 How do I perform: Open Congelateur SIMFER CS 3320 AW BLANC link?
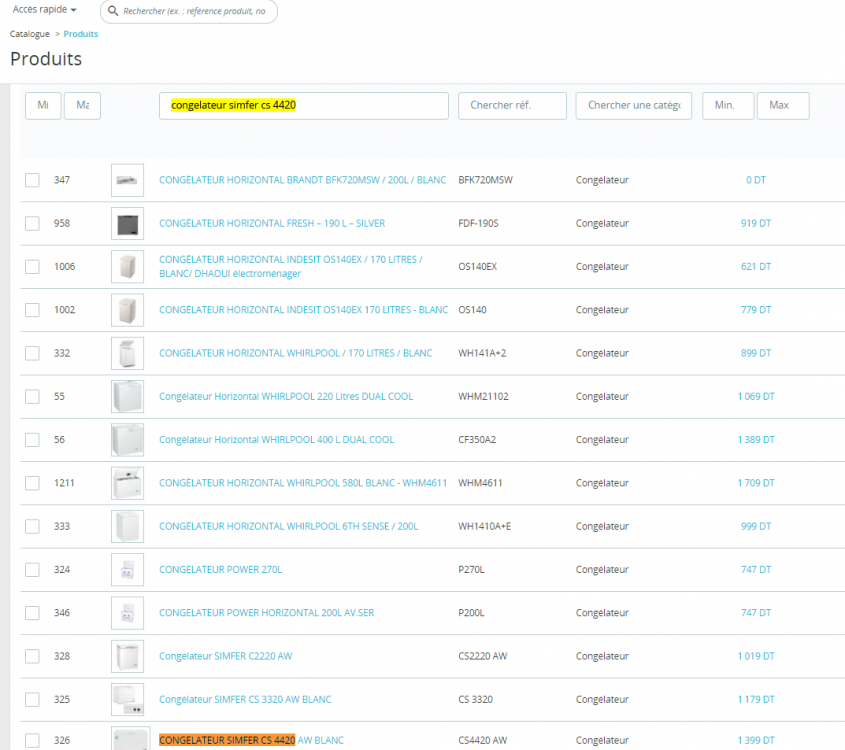tap(245, 699)
